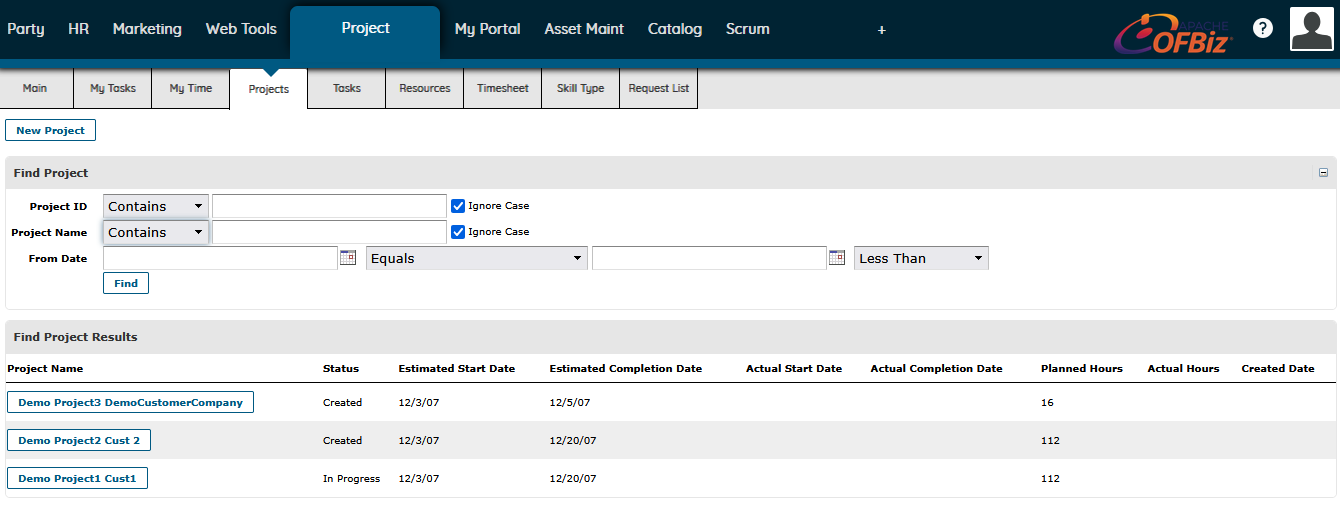Open the HR application menu

[x=79, y=29]
